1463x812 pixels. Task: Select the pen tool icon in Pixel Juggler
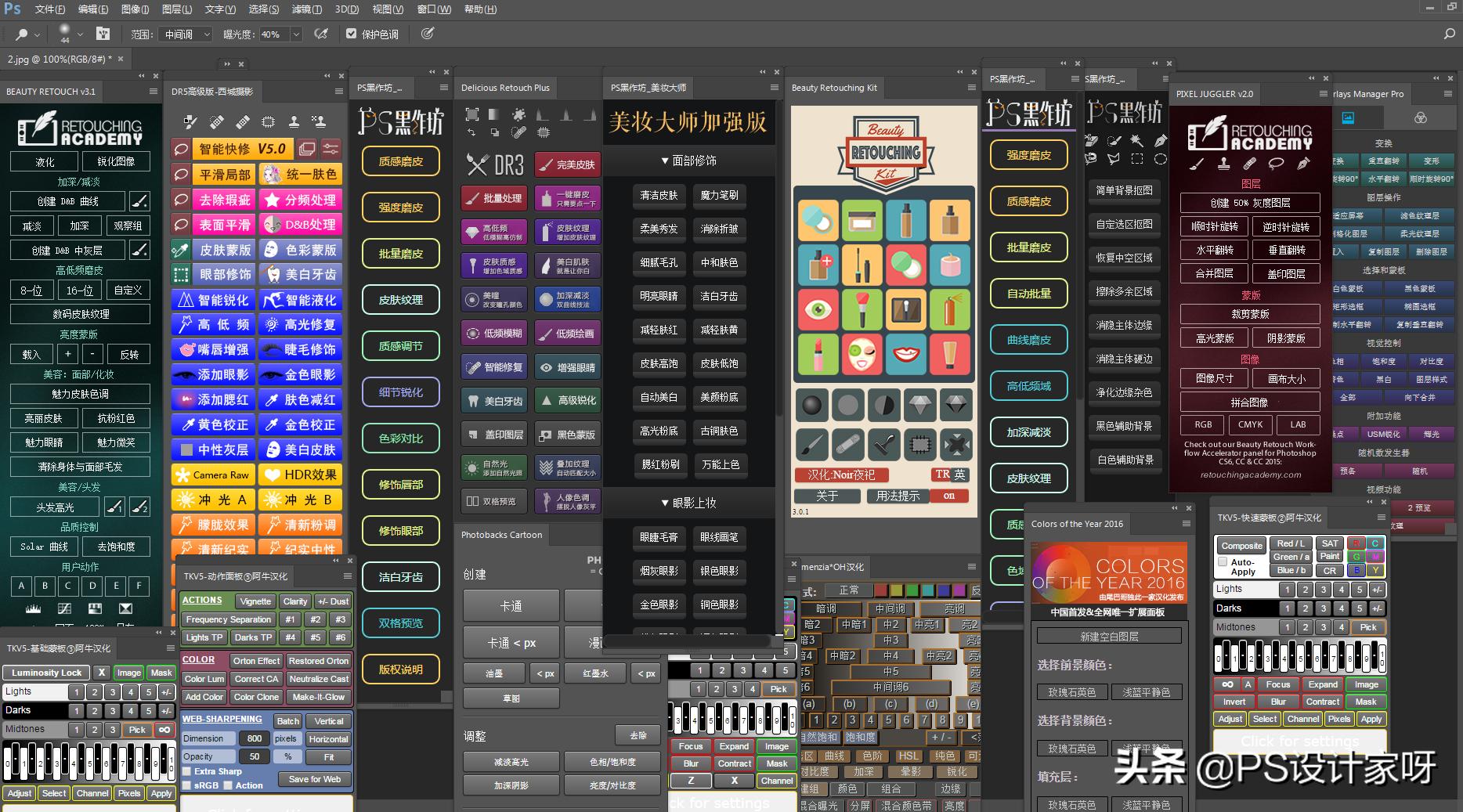coord(1304,163)
